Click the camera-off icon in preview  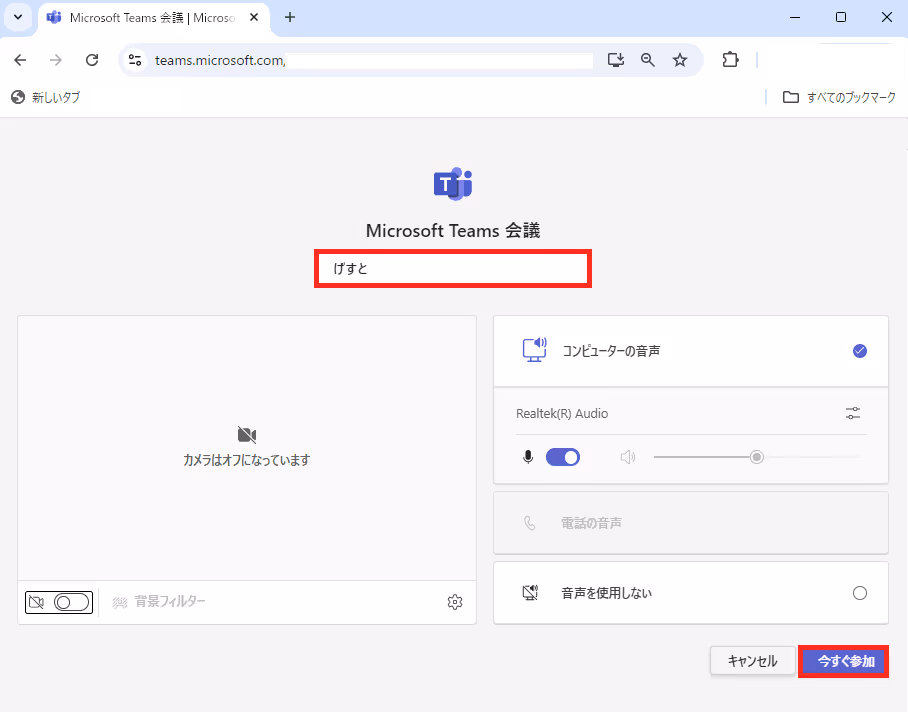pos(247,434)
